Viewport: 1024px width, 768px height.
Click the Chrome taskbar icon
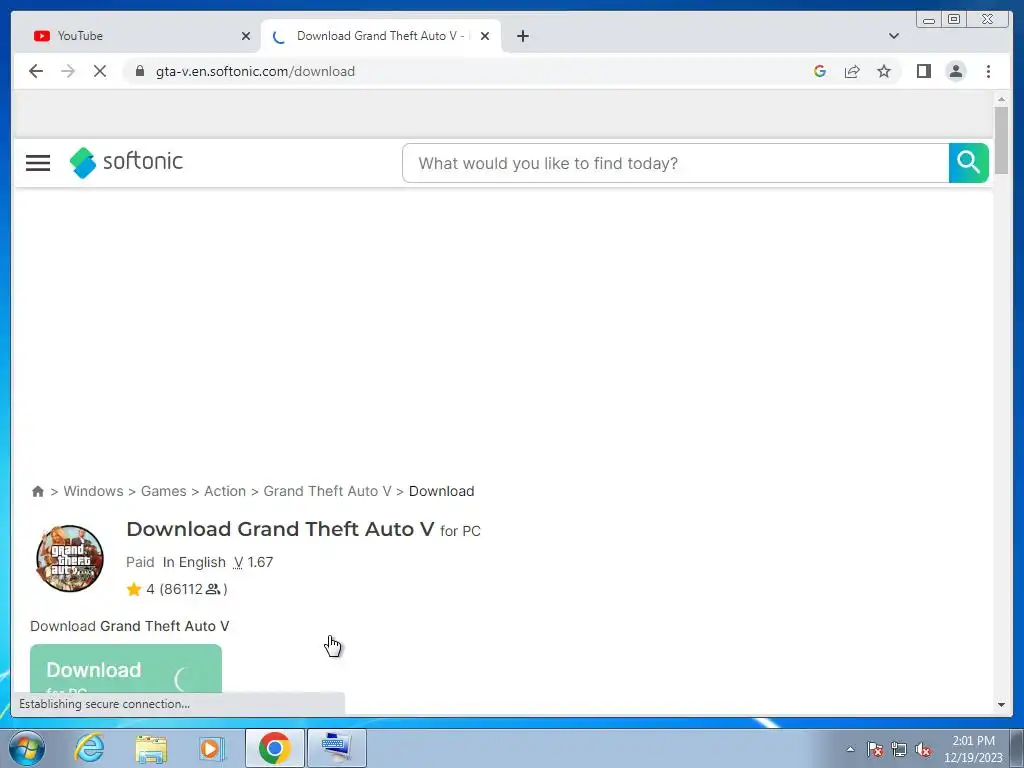[x=274, y=748]
